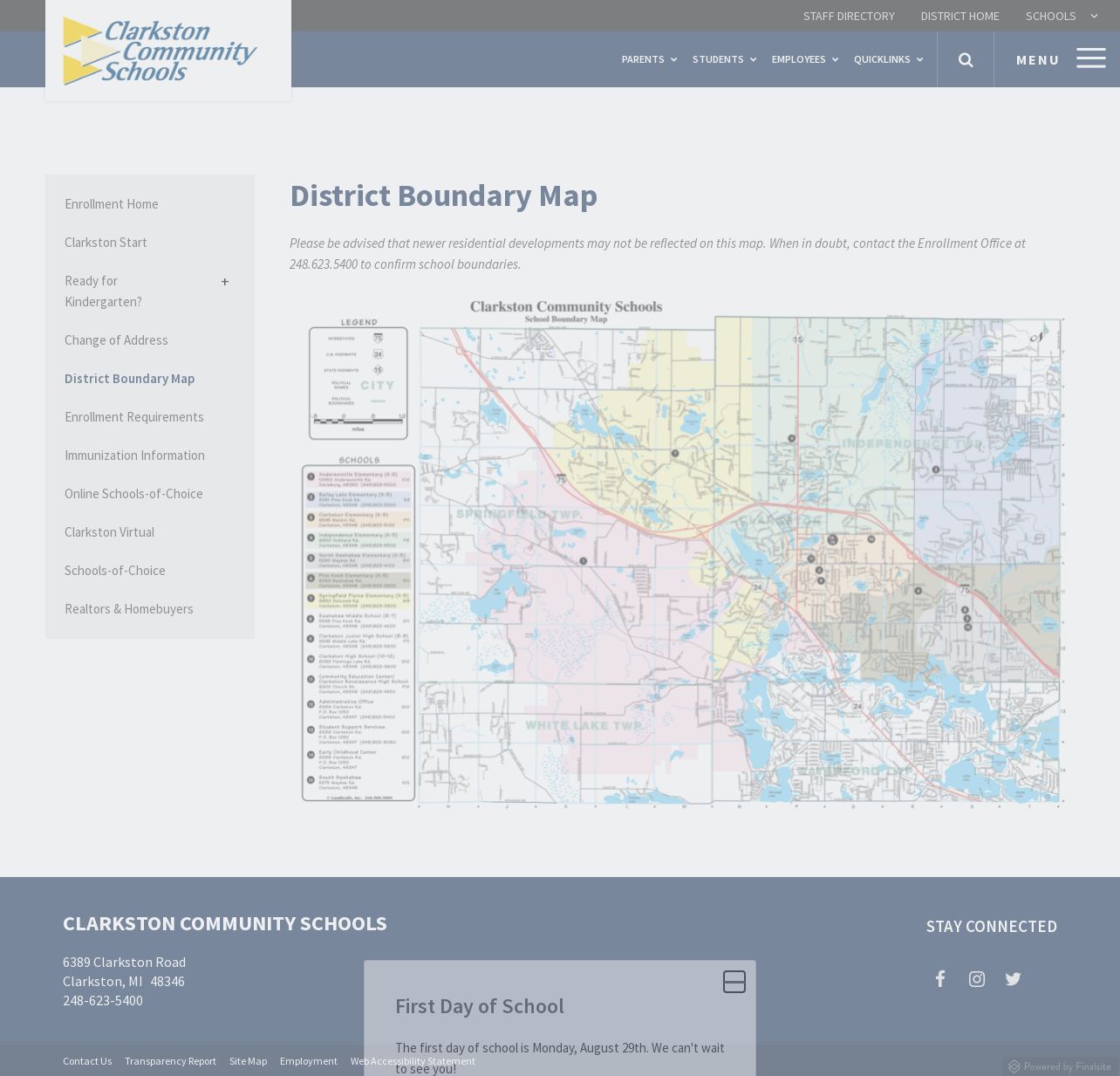Screen dimensions: 1120x1076
Task: Select Change of Address in sidebar
Action: [x=116, y=340]
